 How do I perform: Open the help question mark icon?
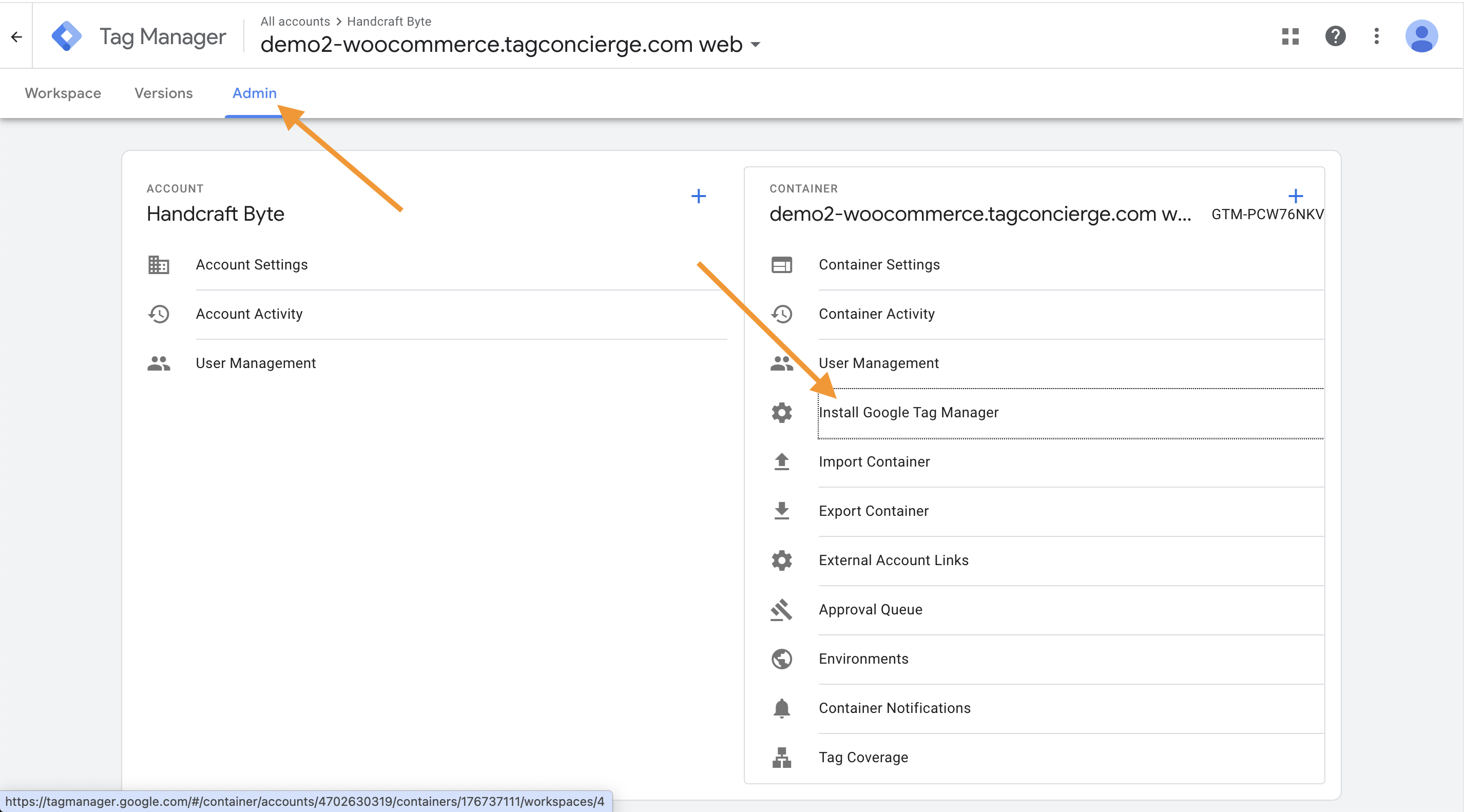click(1335, 36)
